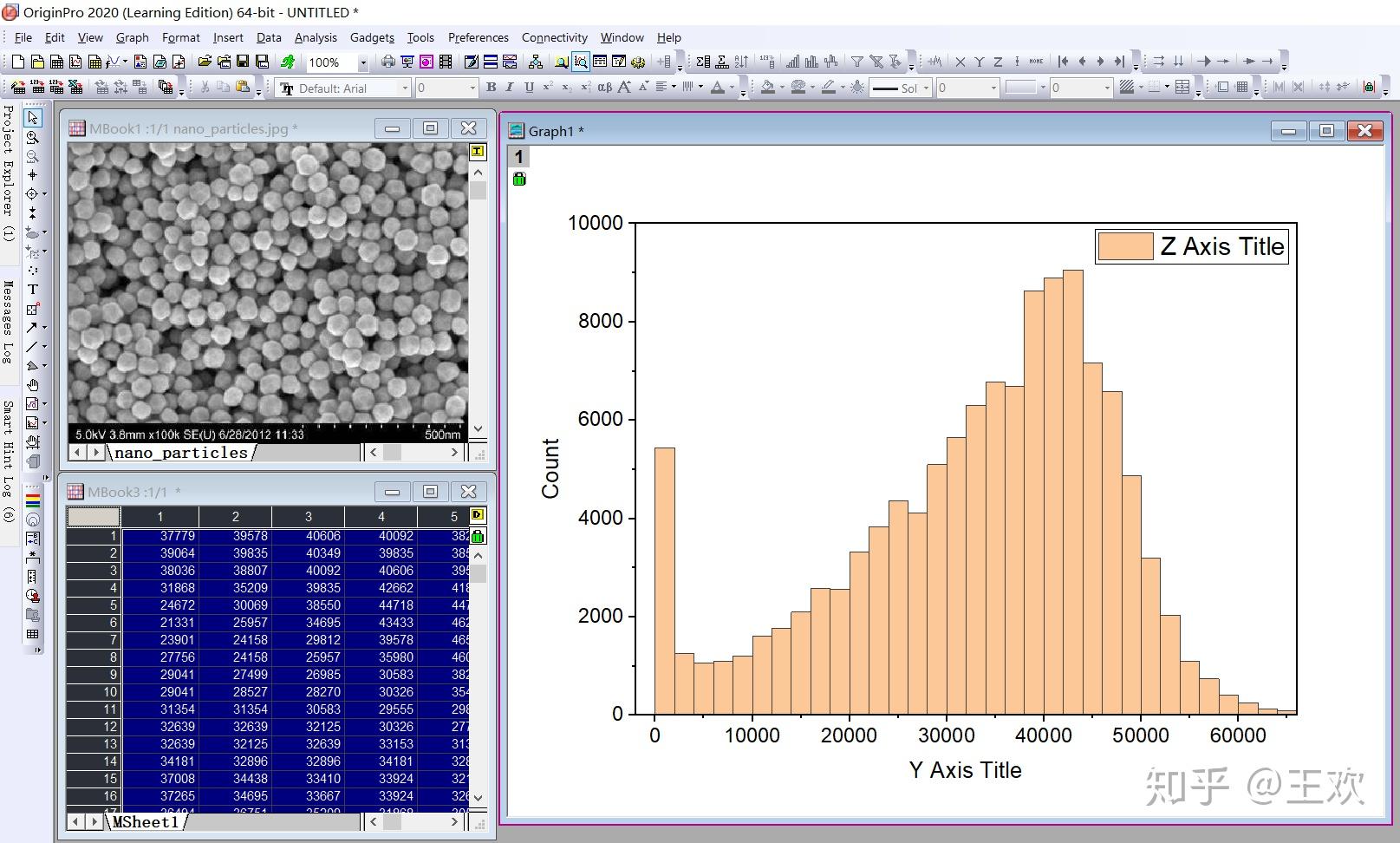Select the Arrow drawing tool
Viewport: 1400px width, 843px height.
click(32, 328)
